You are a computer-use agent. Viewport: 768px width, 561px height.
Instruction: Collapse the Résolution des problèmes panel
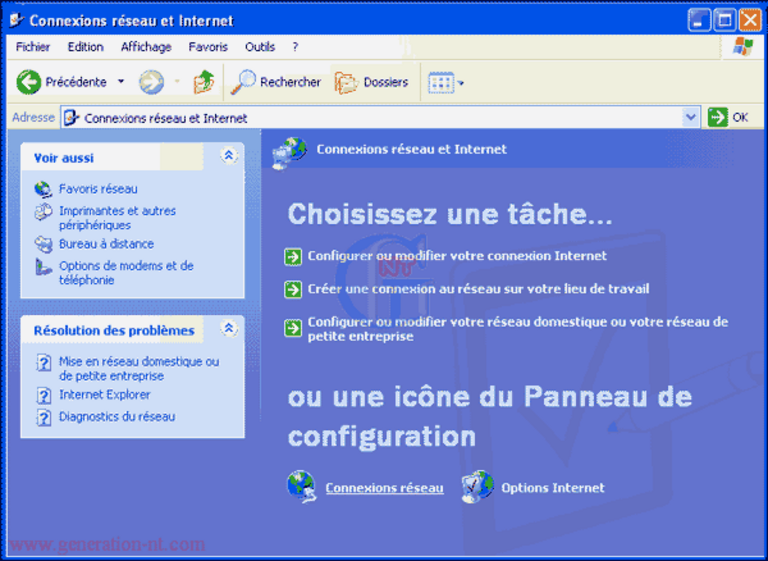228,328
